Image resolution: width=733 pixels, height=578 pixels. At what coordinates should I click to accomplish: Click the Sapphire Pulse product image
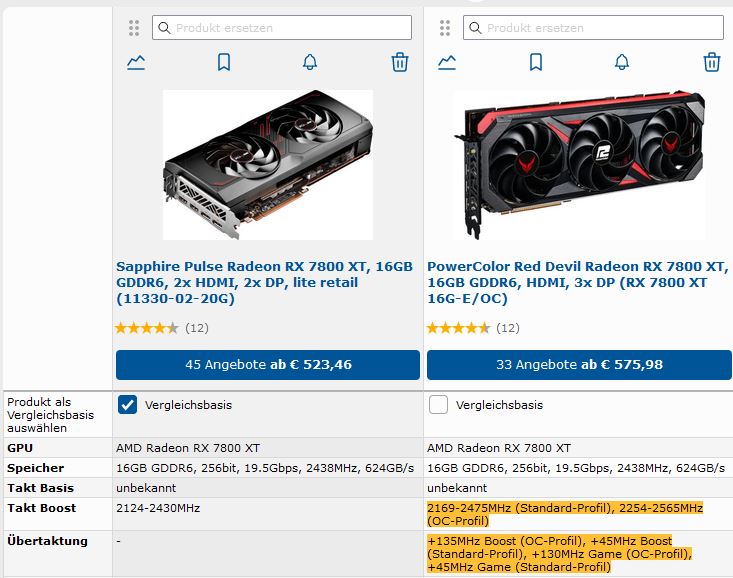[x=268, y=165]
